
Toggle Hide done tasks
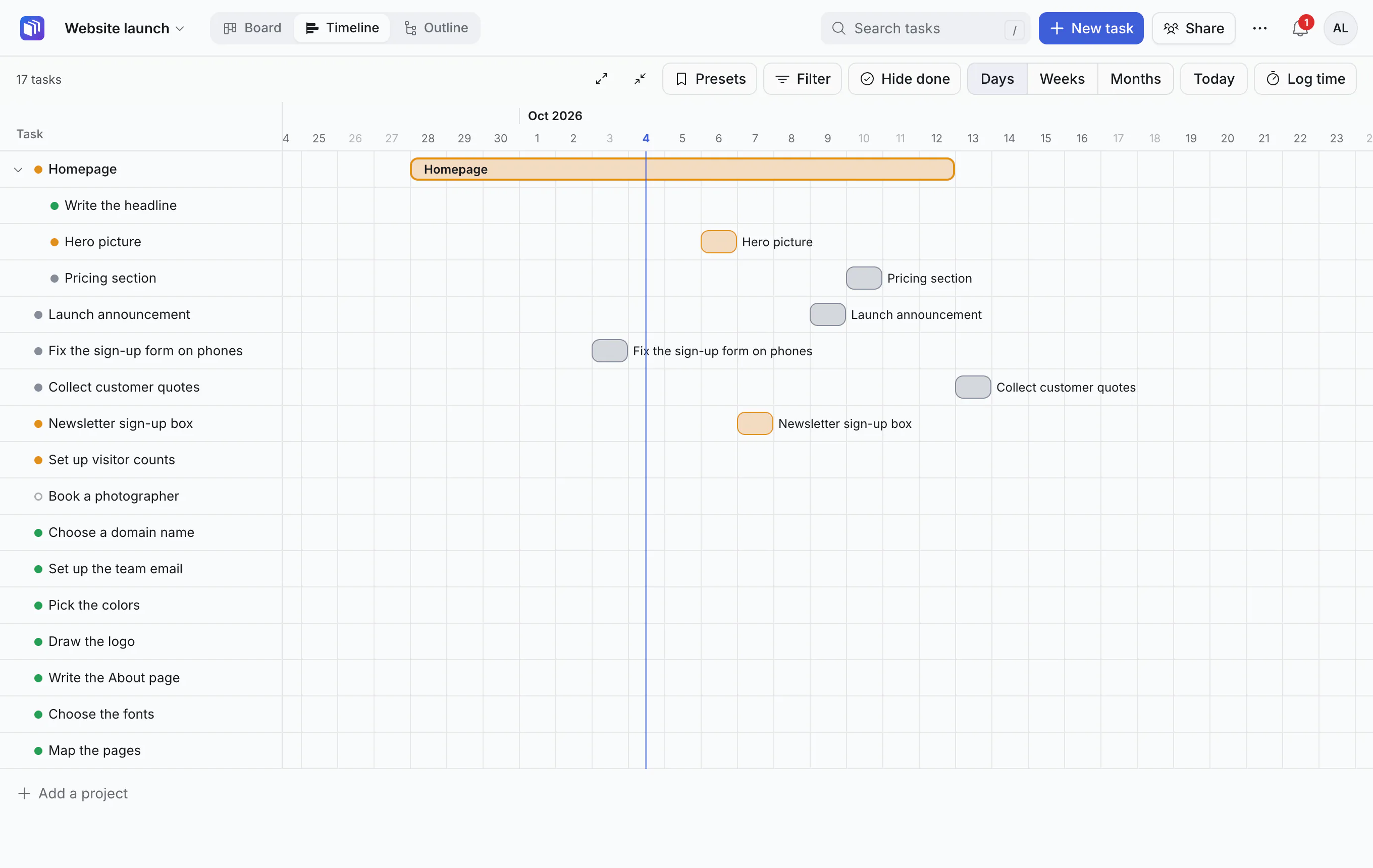pyautogui.click(x=904, y=79)
